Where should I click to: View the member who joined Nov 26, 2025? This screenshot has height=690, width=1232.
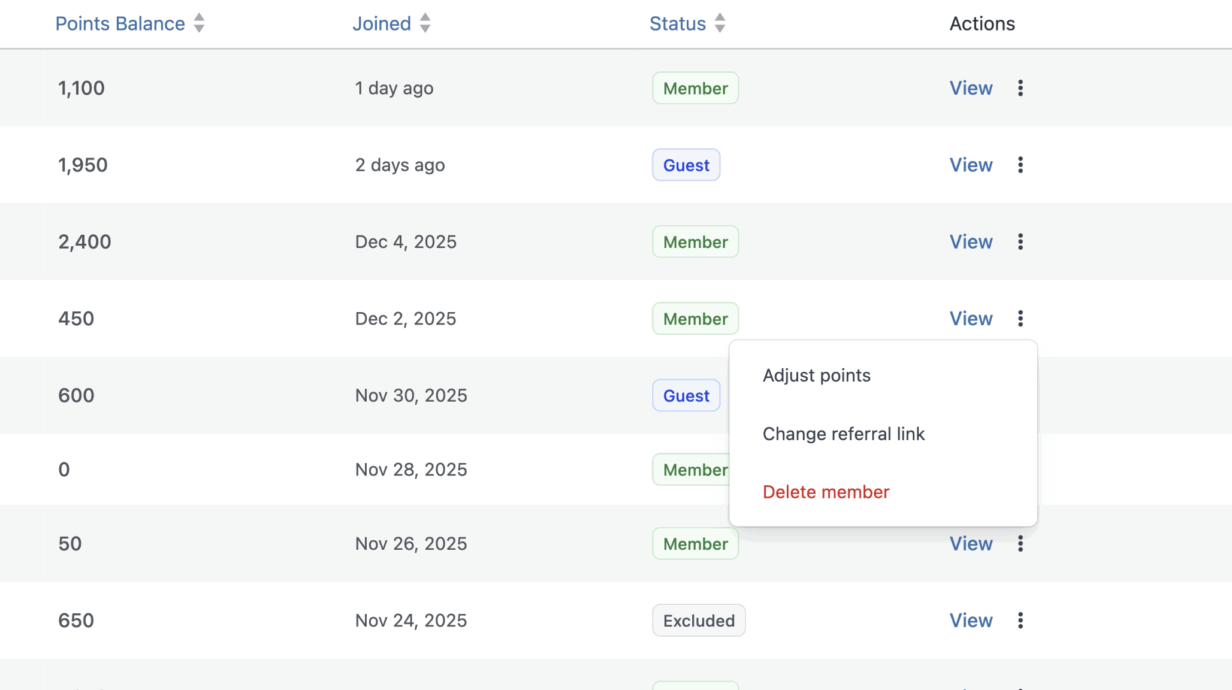point(971,544)
